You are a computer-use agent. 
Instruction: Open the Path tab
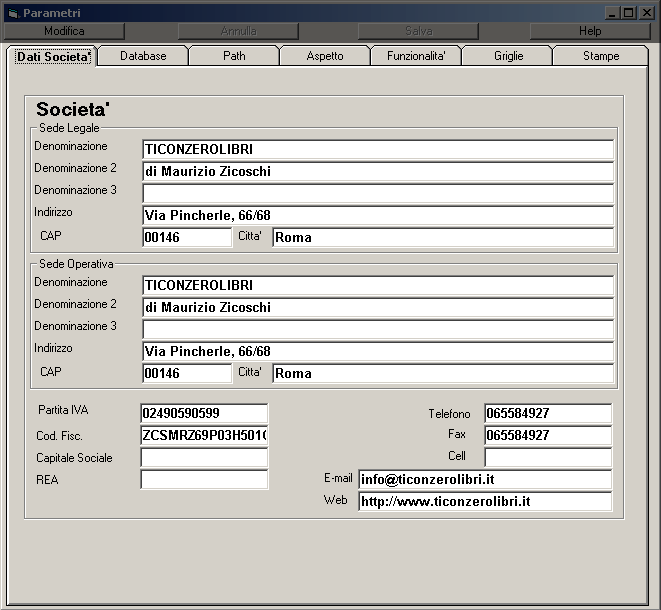point(234,56)
